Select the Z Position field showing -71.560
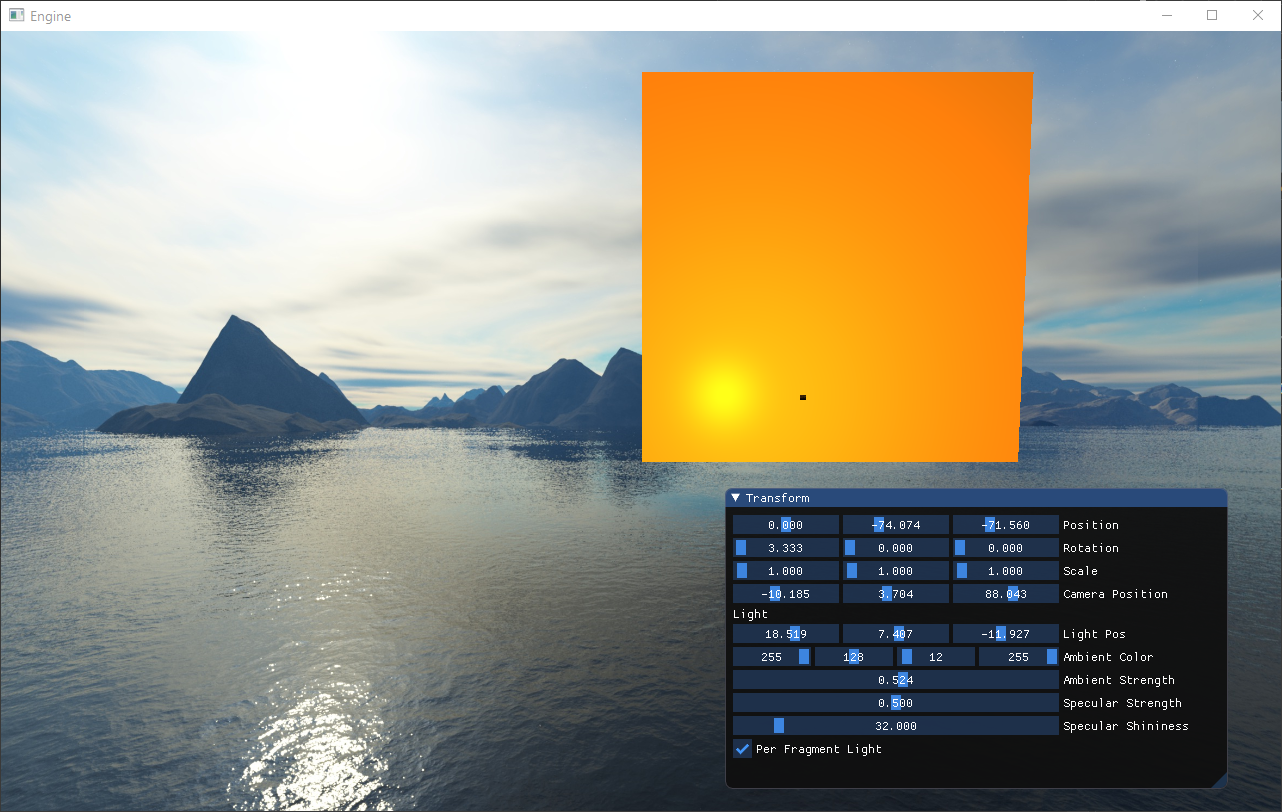 [1005, 524]
